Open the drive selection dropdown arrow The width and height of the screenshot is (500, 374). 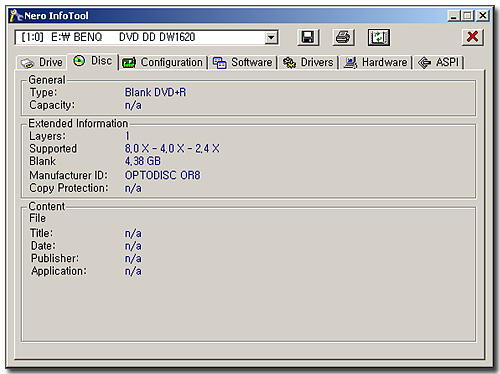pos(271,37)
